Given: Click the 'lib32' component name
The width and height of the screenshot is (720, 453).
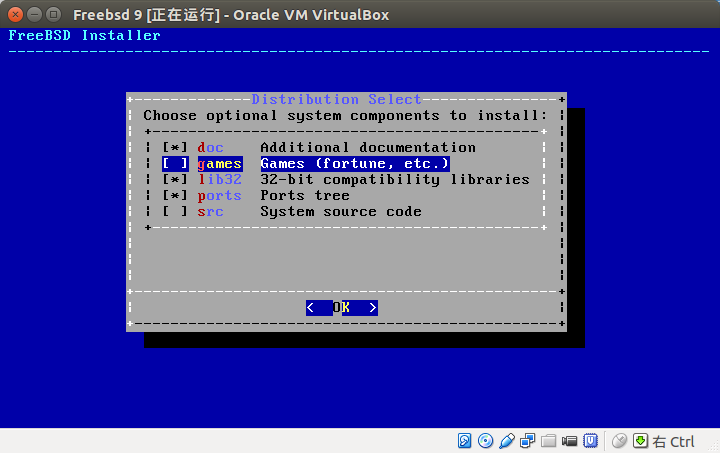Looking at the screenshot, I should (219, 179).
